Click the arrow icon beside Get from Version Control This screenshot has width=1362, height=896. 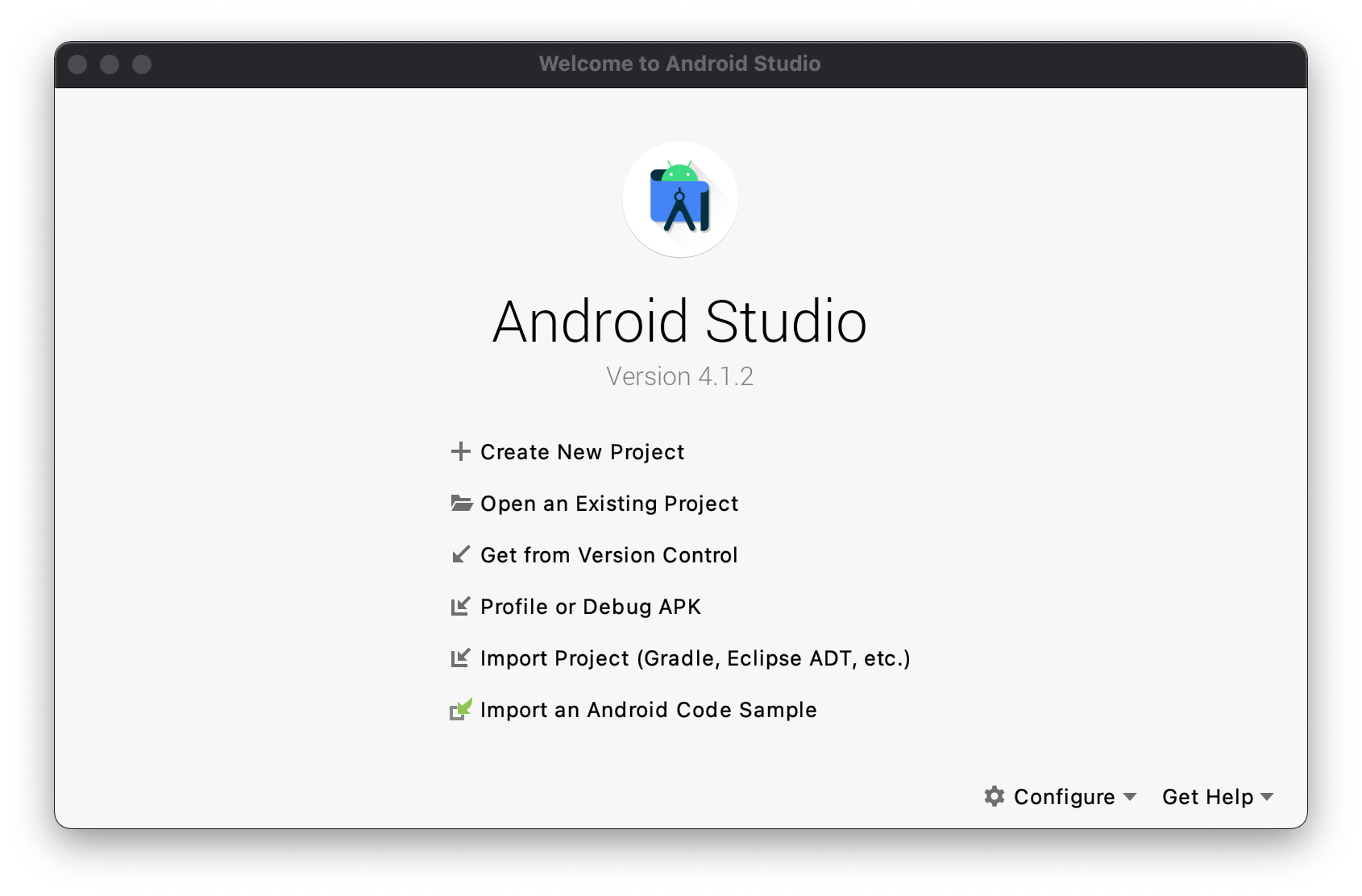pos(461,554)
